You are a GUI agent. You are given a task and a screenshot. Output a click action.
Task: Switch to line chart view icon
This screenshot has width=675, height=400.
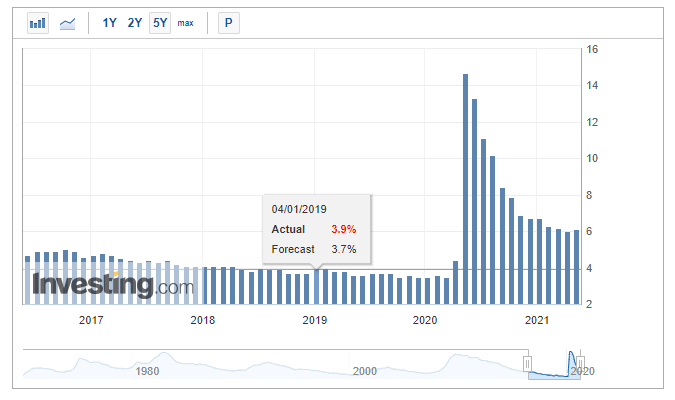point(68,23)
